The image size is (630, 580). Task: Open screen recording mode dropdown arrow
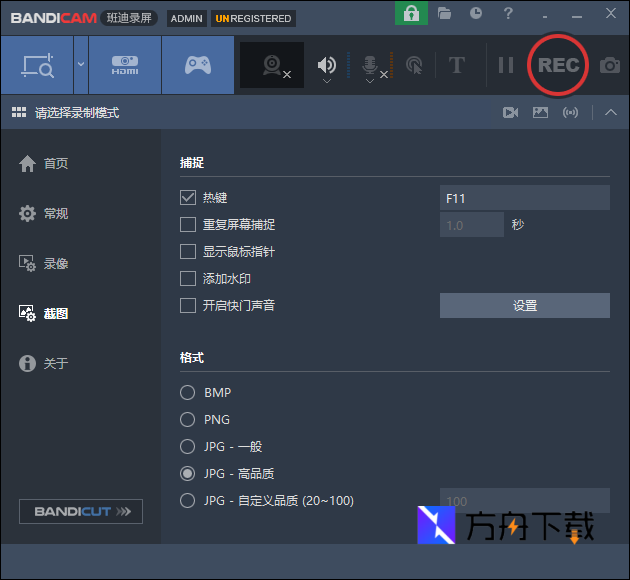[81, 65]
